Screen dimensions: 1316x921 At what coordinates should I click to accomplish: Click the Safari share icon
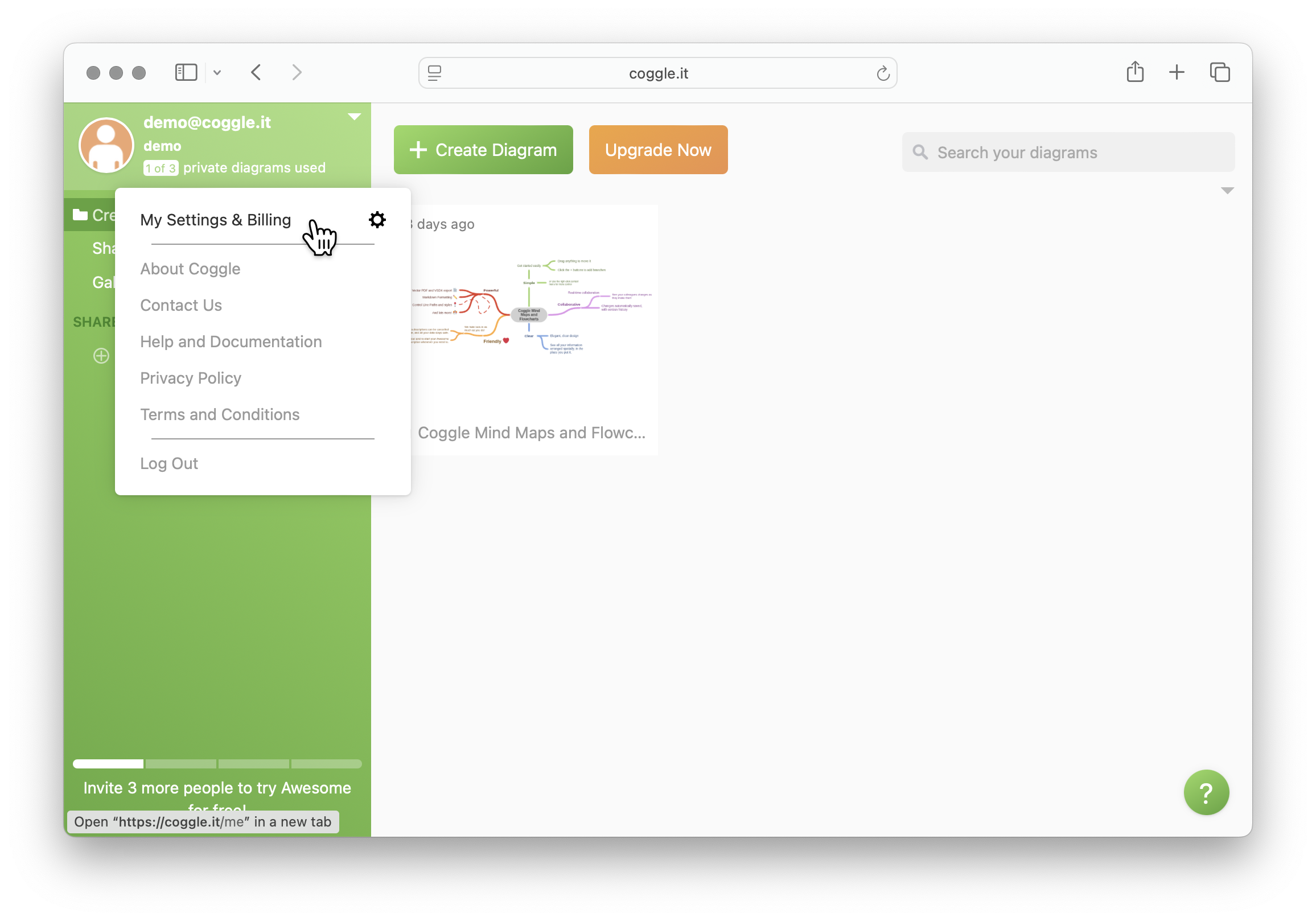tap(1135, 72)
